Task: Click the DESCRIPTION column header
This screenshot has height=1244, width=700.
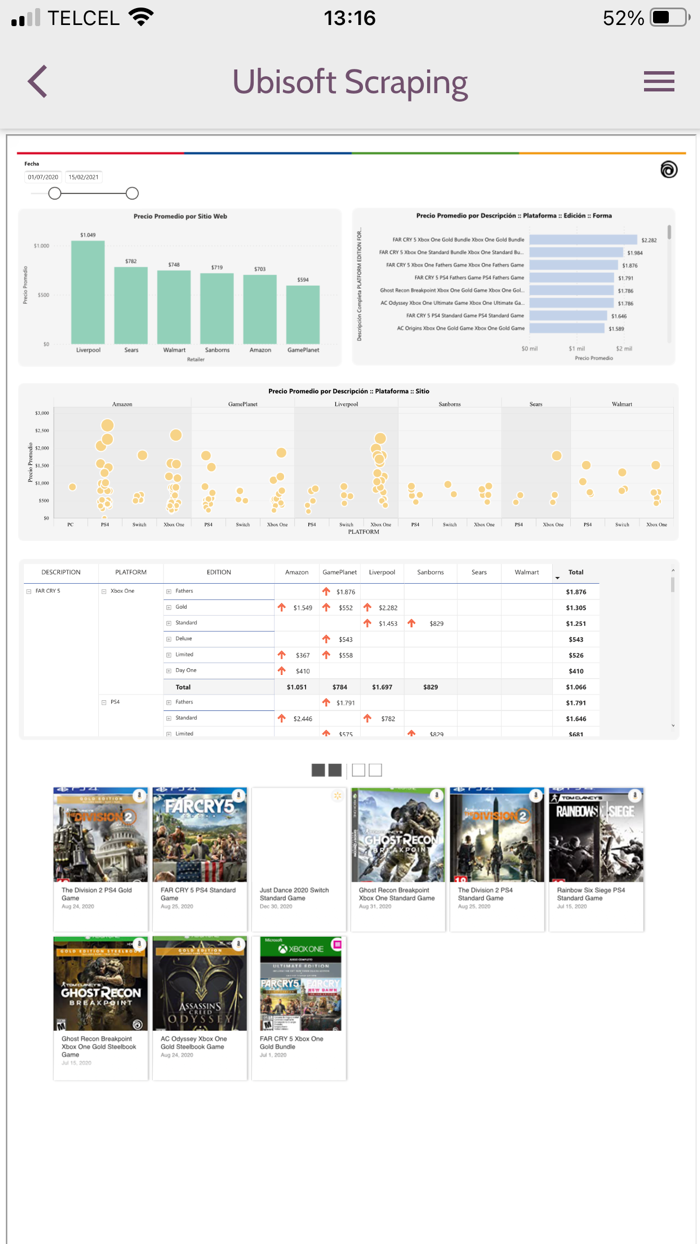Action: [61, 573]
